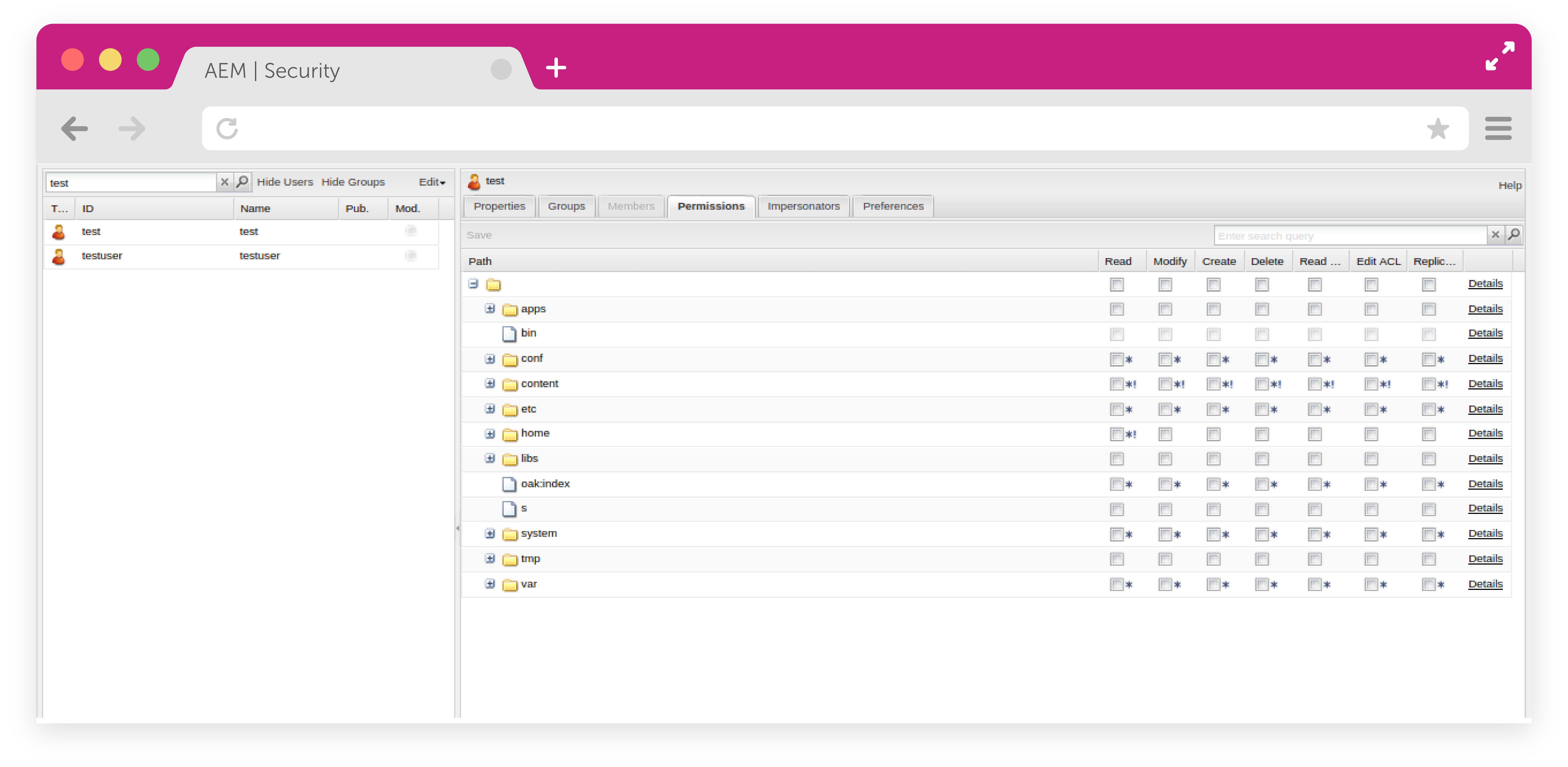The image size is (1568, 767).
Task: Clear the user search field text
Action: pos(225,182)
